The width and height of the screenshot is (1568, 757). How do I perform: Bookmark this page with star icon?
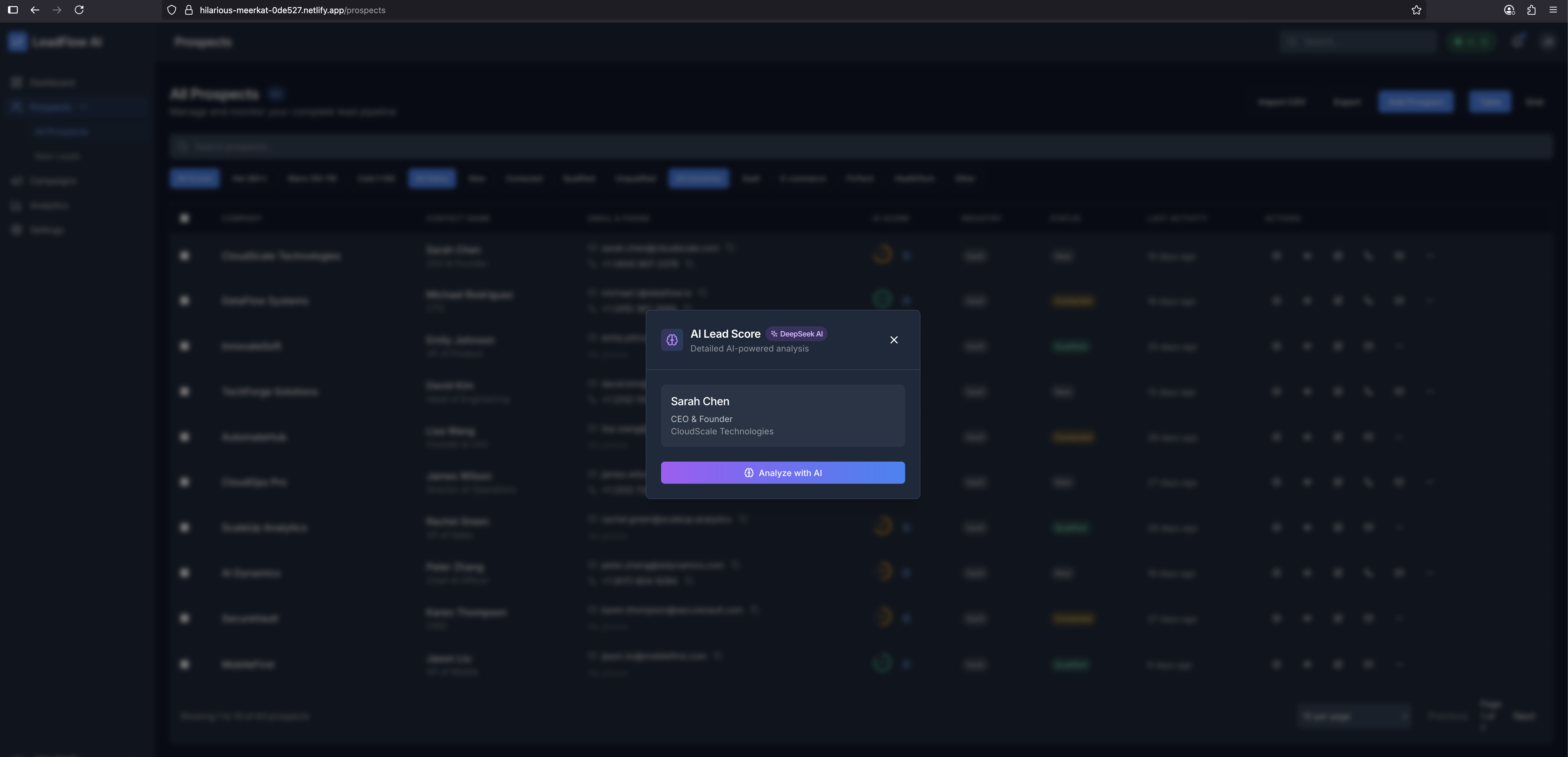click(x=1416, y=10)
